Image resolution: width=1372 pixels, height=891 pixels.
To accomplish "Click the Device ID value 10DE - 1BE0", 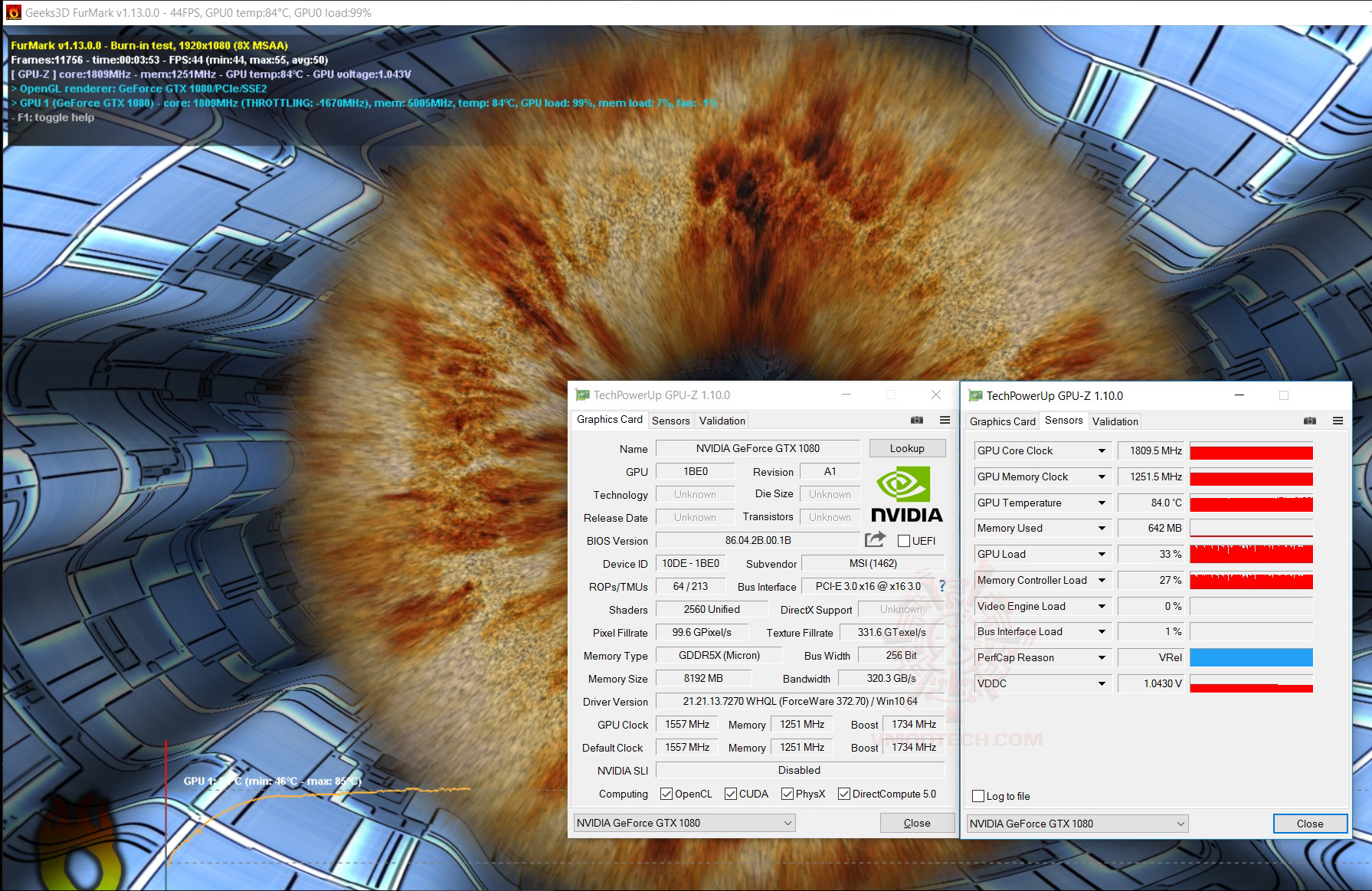I will pyautogui.click(x=691, y=563).
